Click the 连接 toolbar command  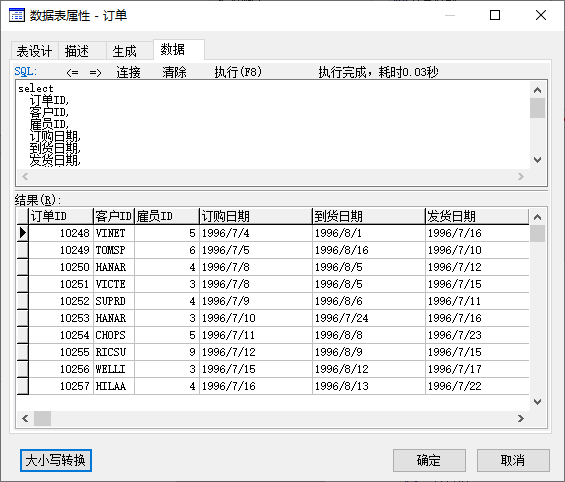[x=128, y=72]
